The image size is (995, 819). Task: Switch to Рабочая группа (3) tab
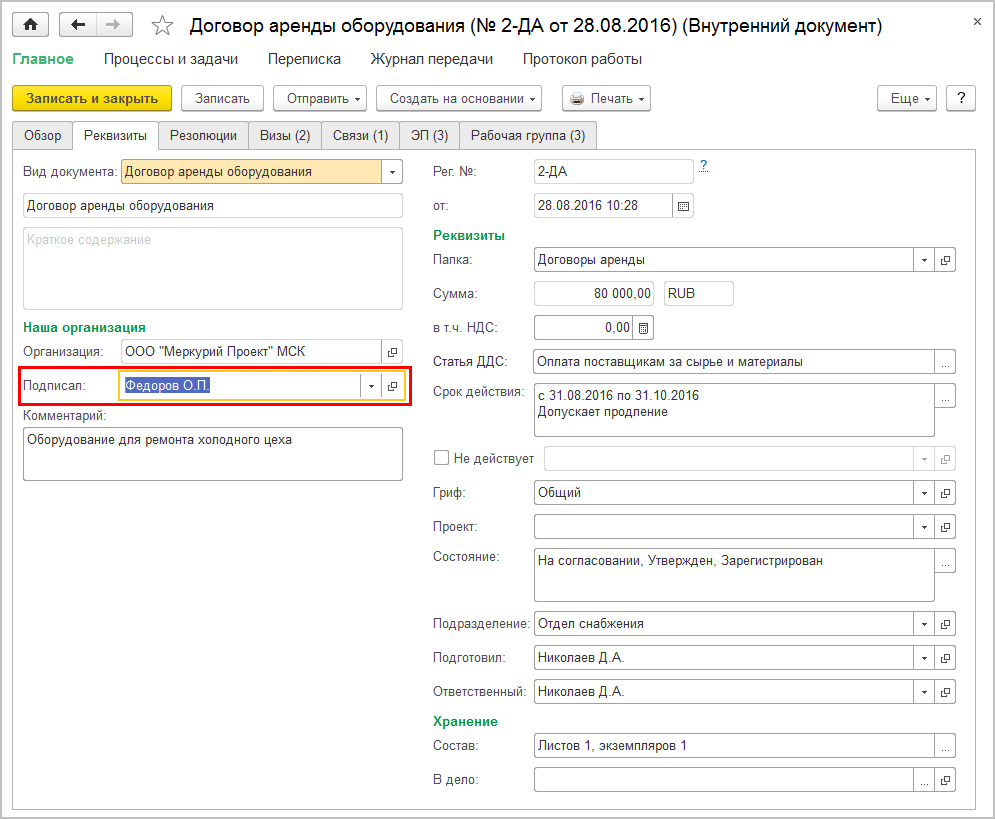(x=528, y=136)
